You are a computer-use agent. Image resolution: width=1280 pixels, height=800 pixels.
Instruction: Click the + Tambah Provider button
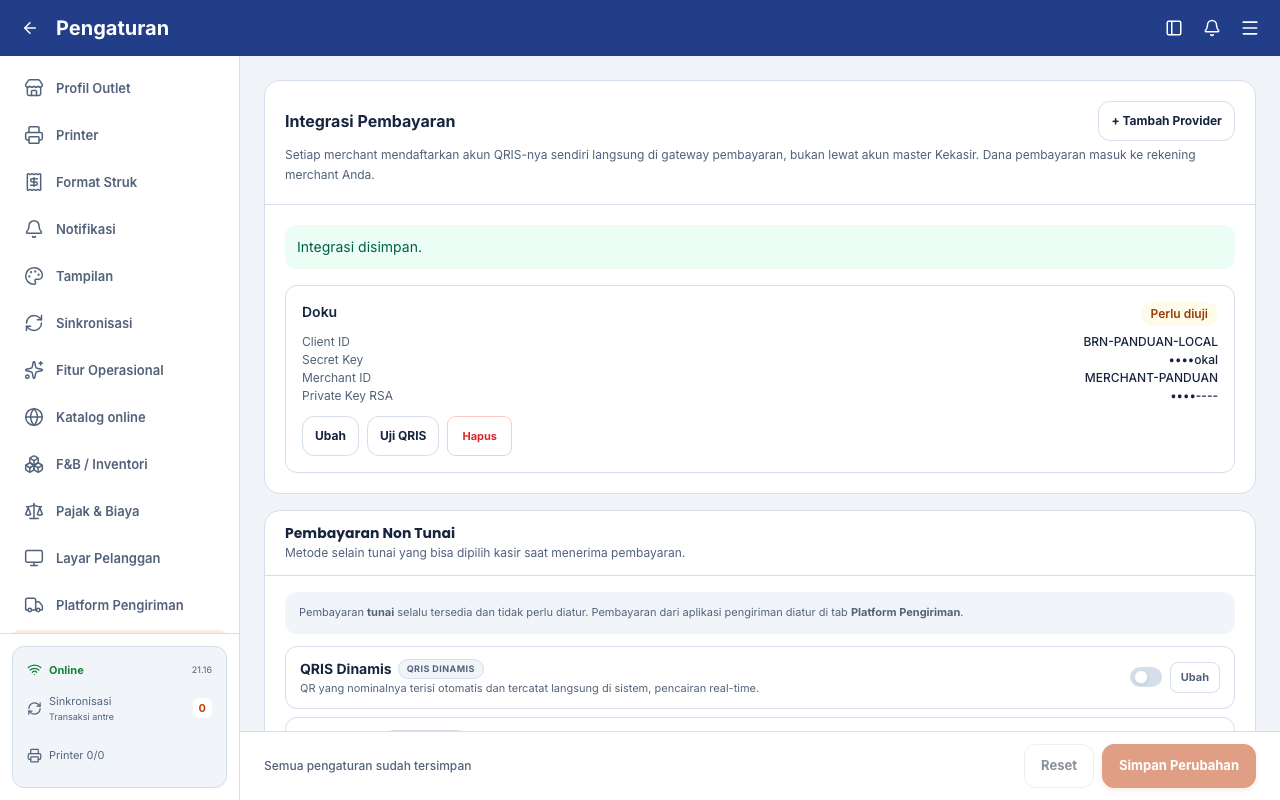1166,121
